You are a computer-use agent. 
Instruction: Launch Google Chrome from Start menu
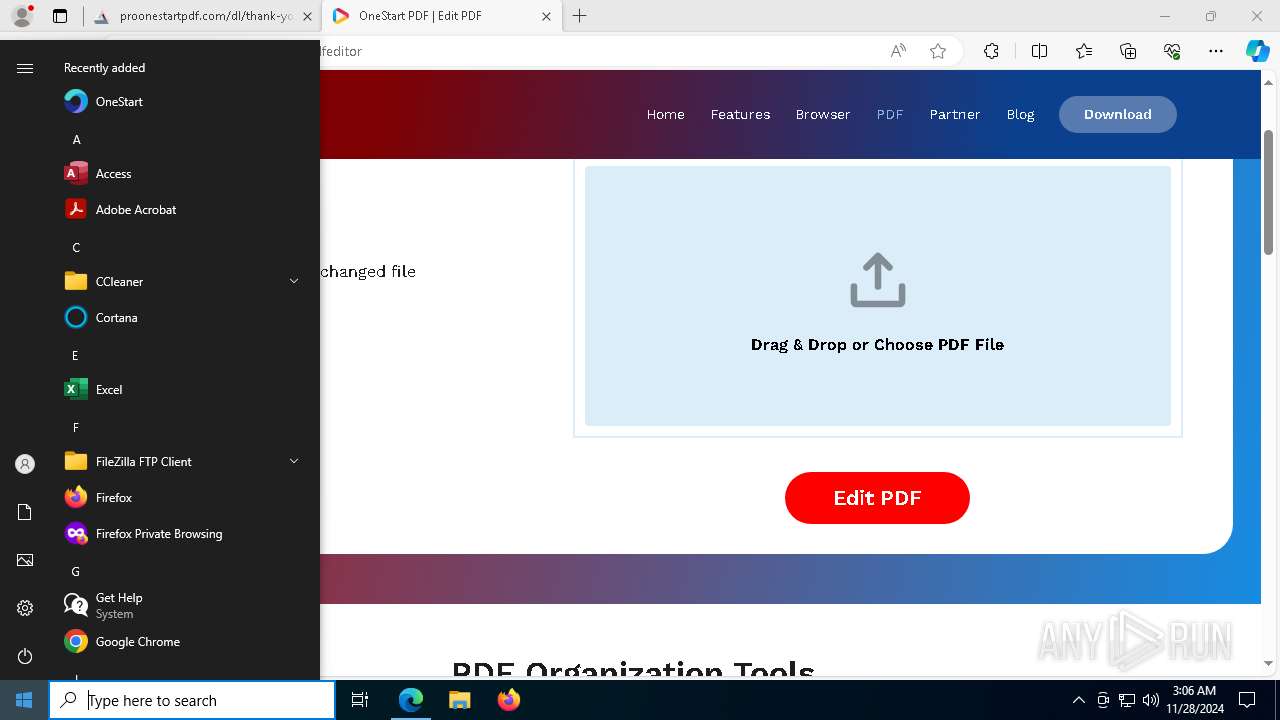click(180, 642)
